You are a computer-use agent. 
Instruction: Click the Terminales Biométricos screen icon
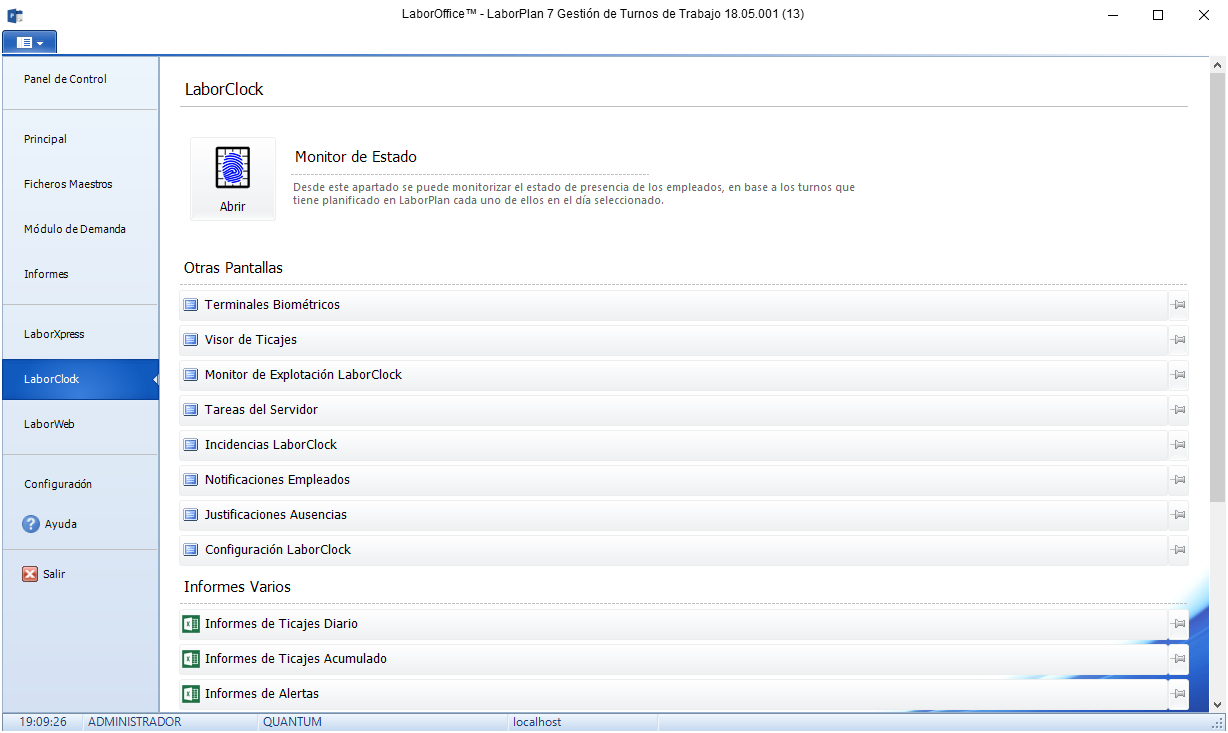tap(191, 305)
